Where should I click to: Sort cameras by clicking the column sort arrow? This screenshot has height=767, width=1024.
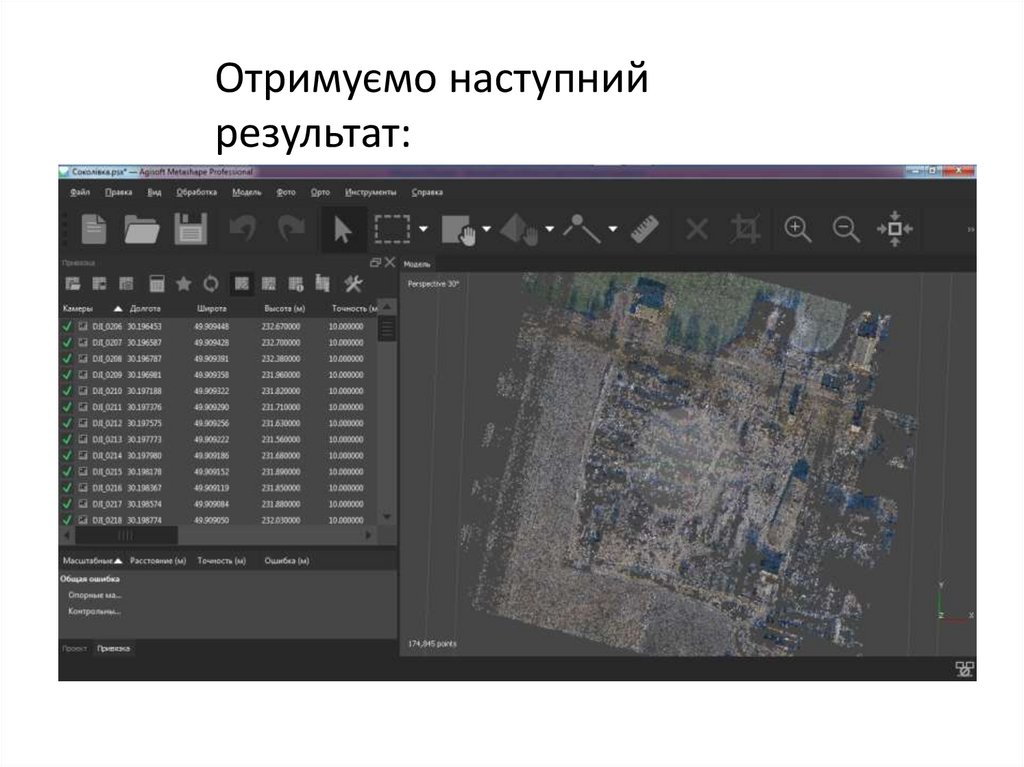[x=118, y=307]
